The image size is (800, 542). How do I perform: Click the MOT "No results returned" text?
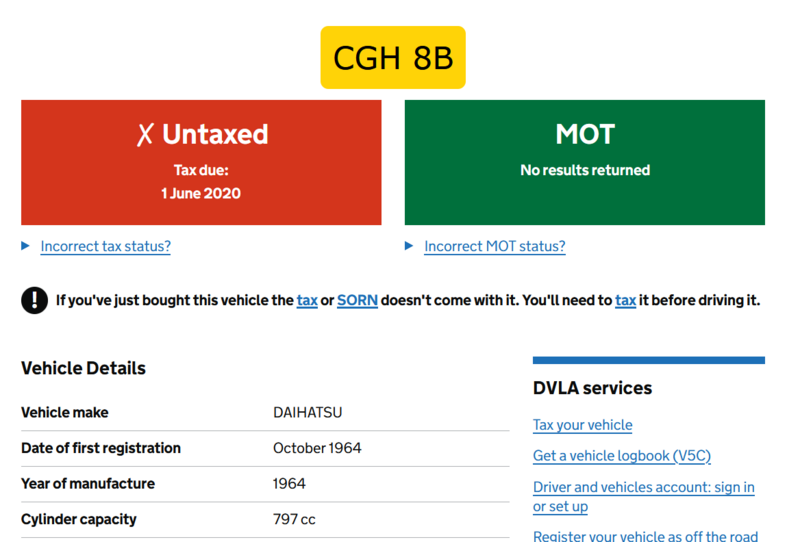click(x=585, y=170)
